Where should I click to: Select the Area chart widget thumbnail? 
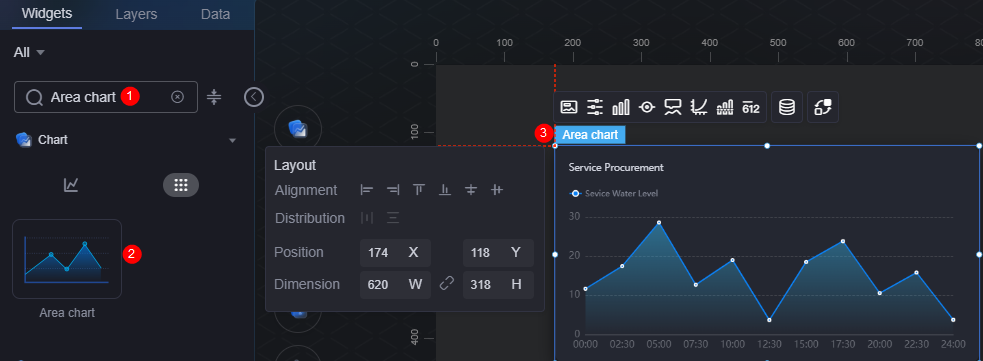[x=67, y=259]
